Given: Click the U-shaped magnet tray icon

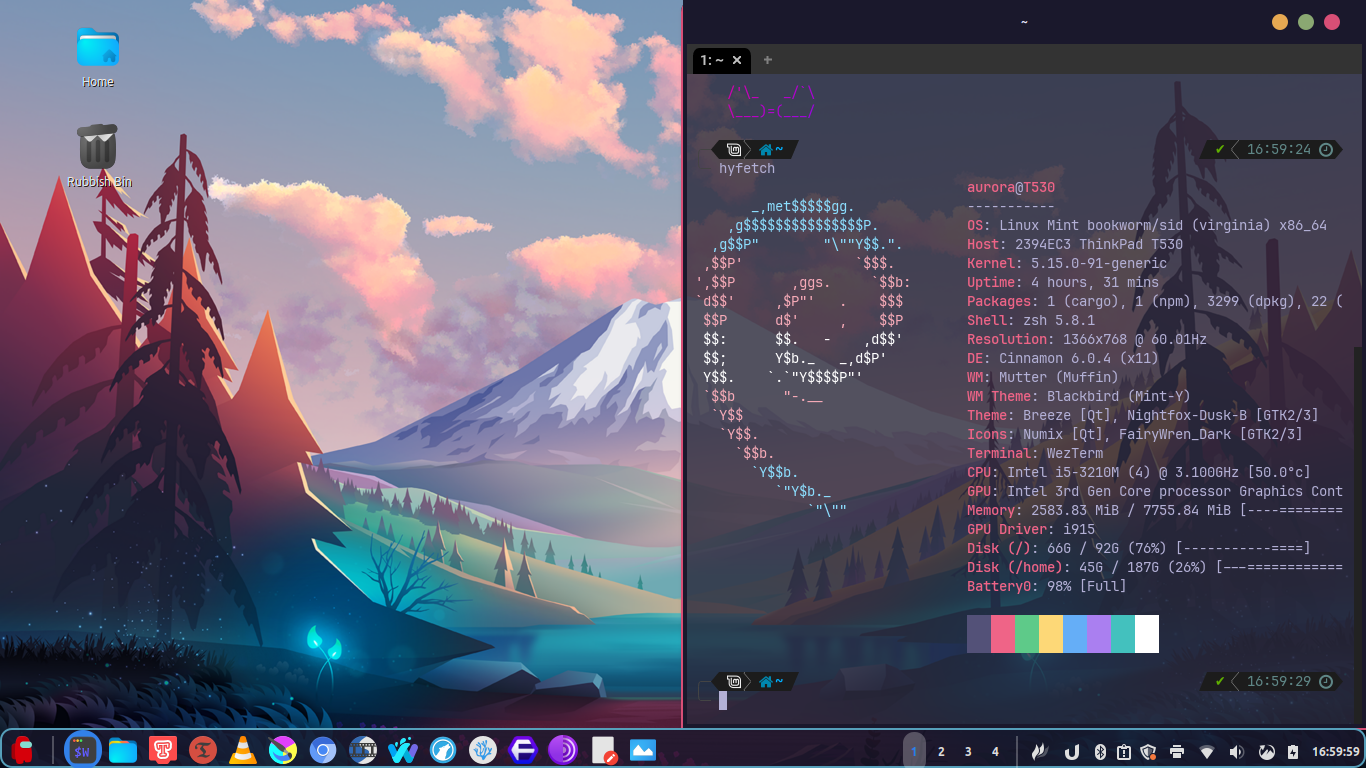Looking at the screenshot, I should pyautogui.click(x=1071, y=751).
